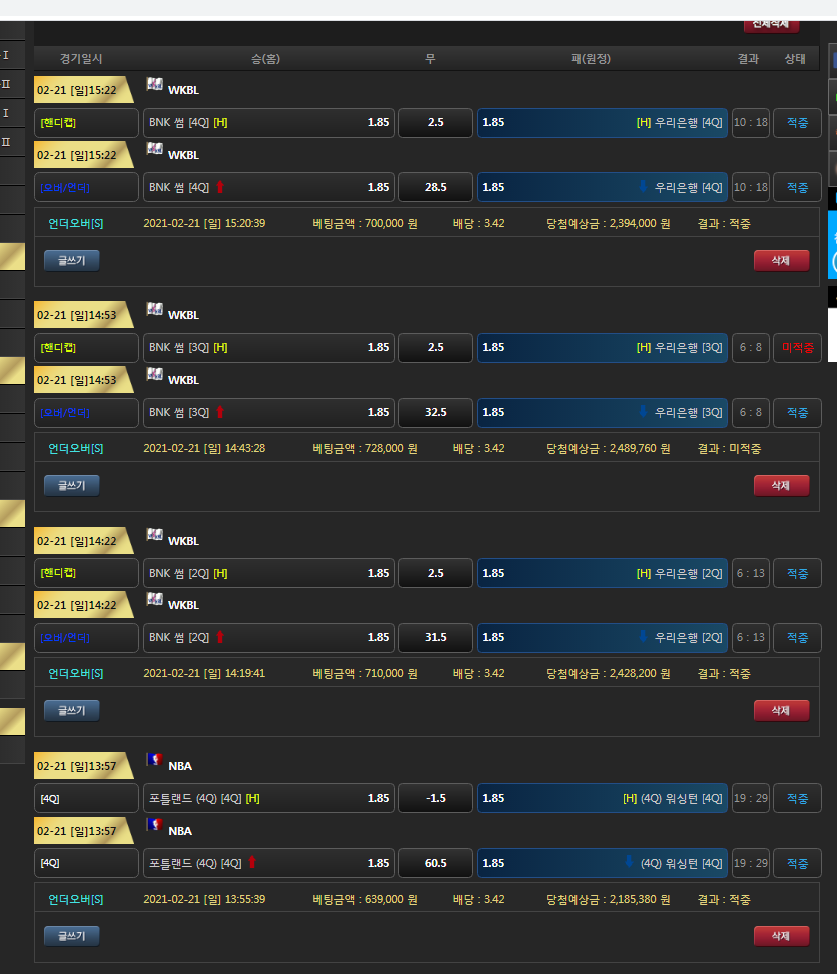
Task: Delete the bet placed at 14:43:28
Action: (x=781, y=485)
